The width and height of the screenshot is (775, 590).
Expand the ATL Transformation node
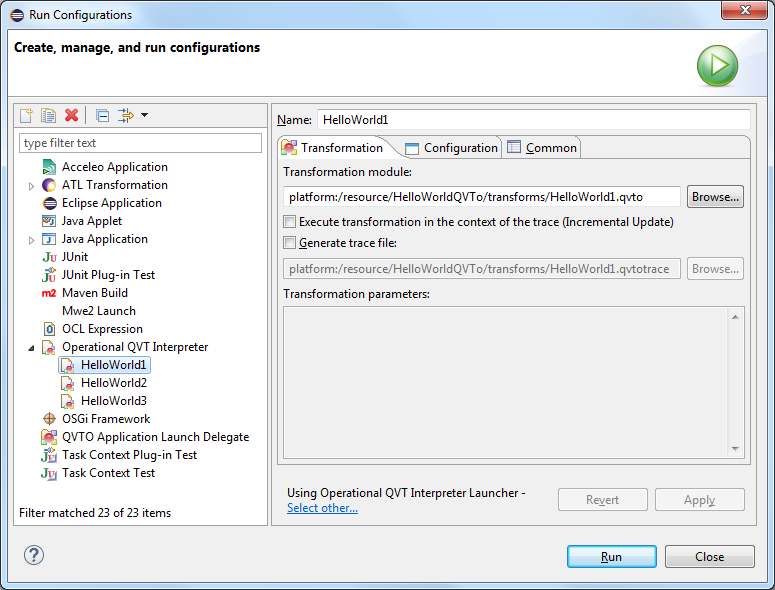coord(31,186)
